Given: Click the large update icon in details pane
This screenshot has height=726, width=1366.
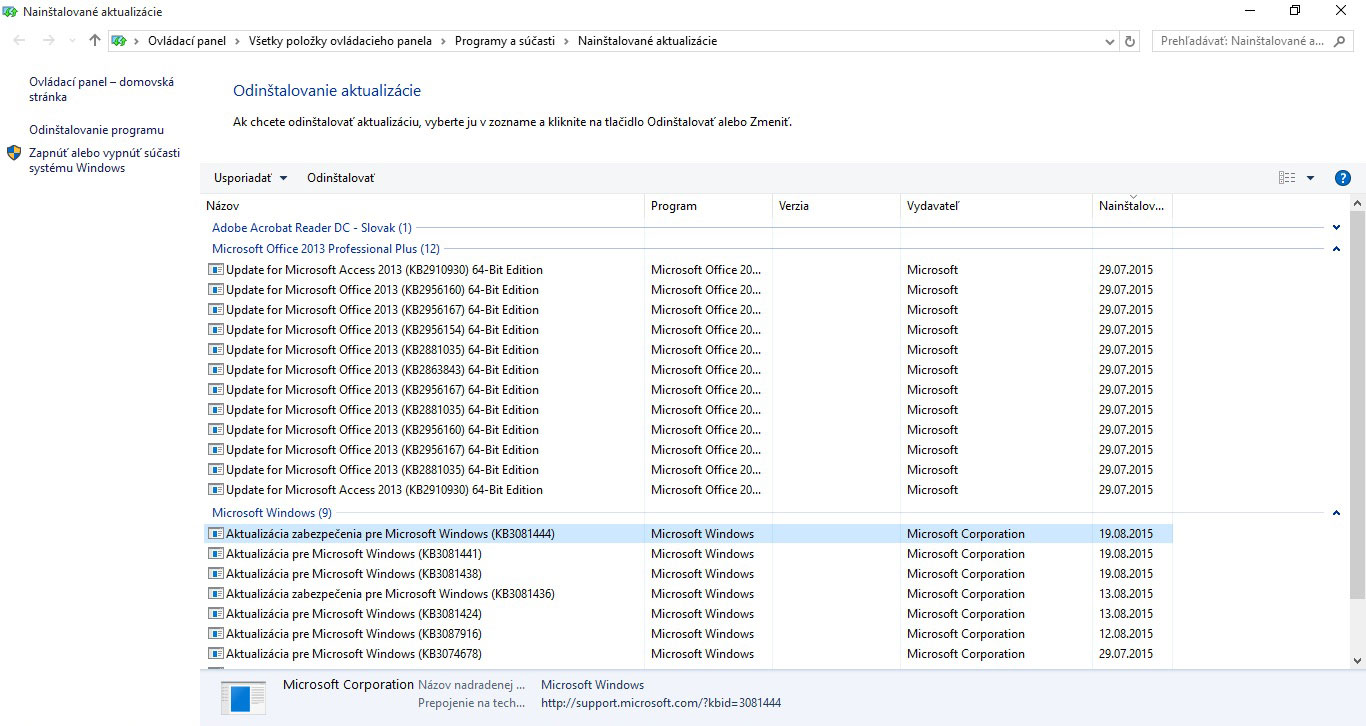Looking at the screenshot, I should (x=243, y=697).
